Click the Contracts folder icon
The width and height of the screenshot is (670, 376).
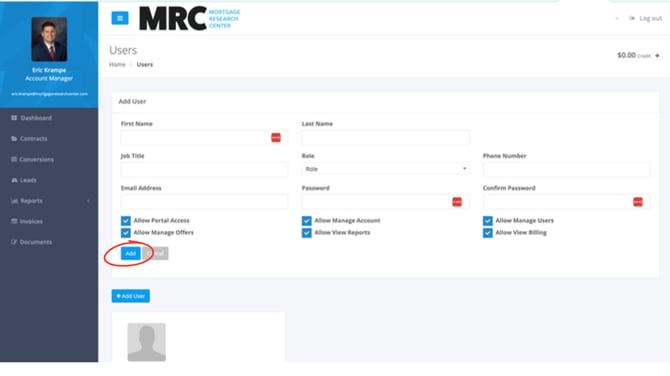[x=14, y=138]
